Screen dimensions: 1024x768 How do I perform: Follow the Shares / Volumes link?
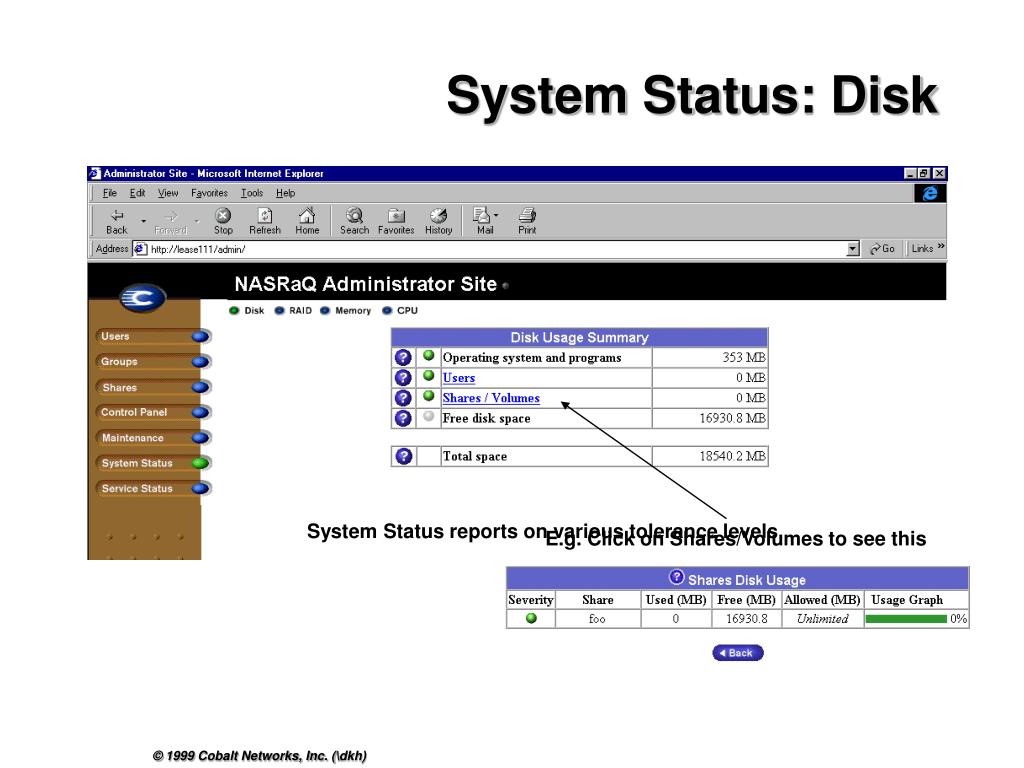pos(491,398)
